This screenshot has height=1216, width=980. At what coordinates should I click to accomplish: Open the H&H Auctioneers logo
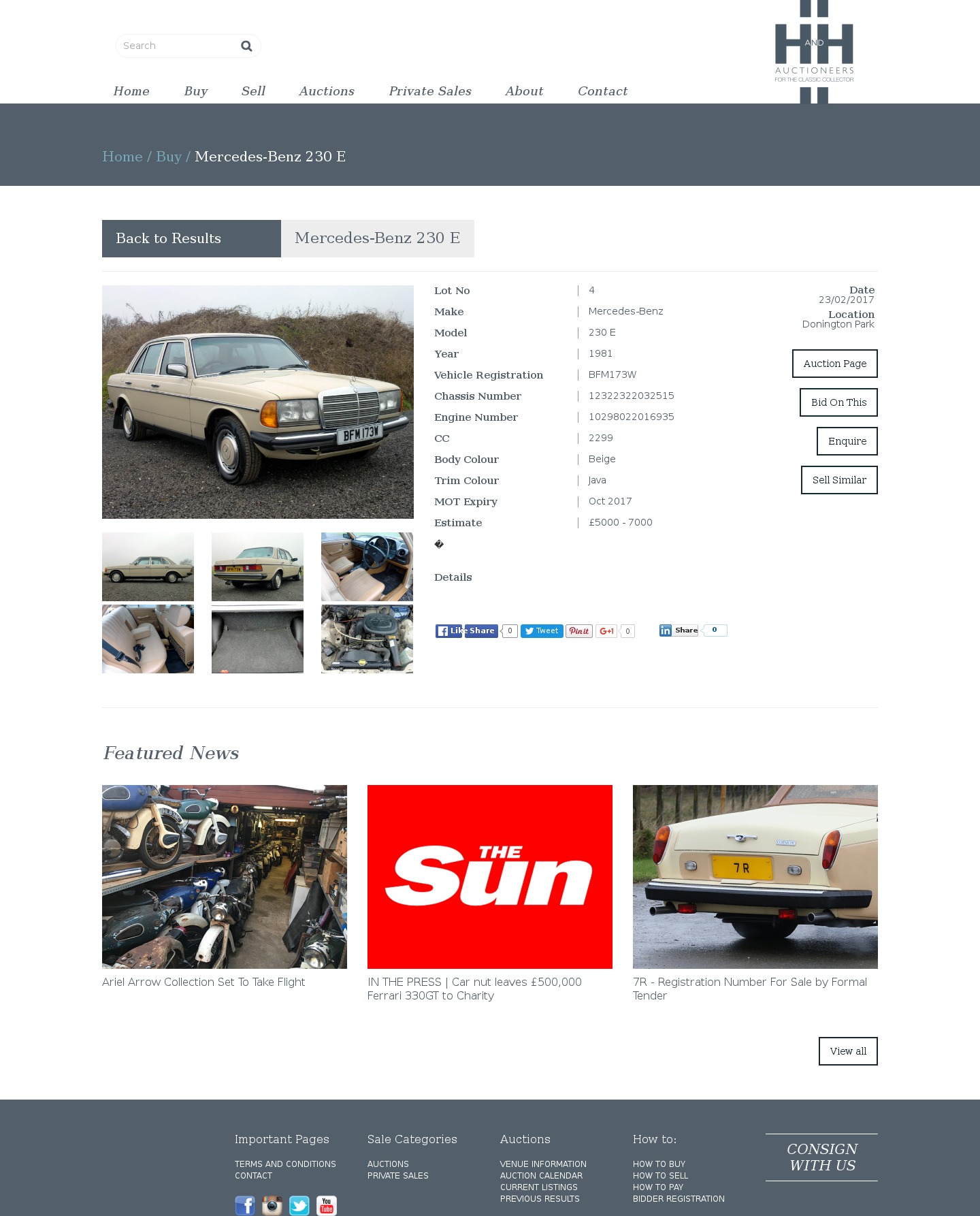814,52
